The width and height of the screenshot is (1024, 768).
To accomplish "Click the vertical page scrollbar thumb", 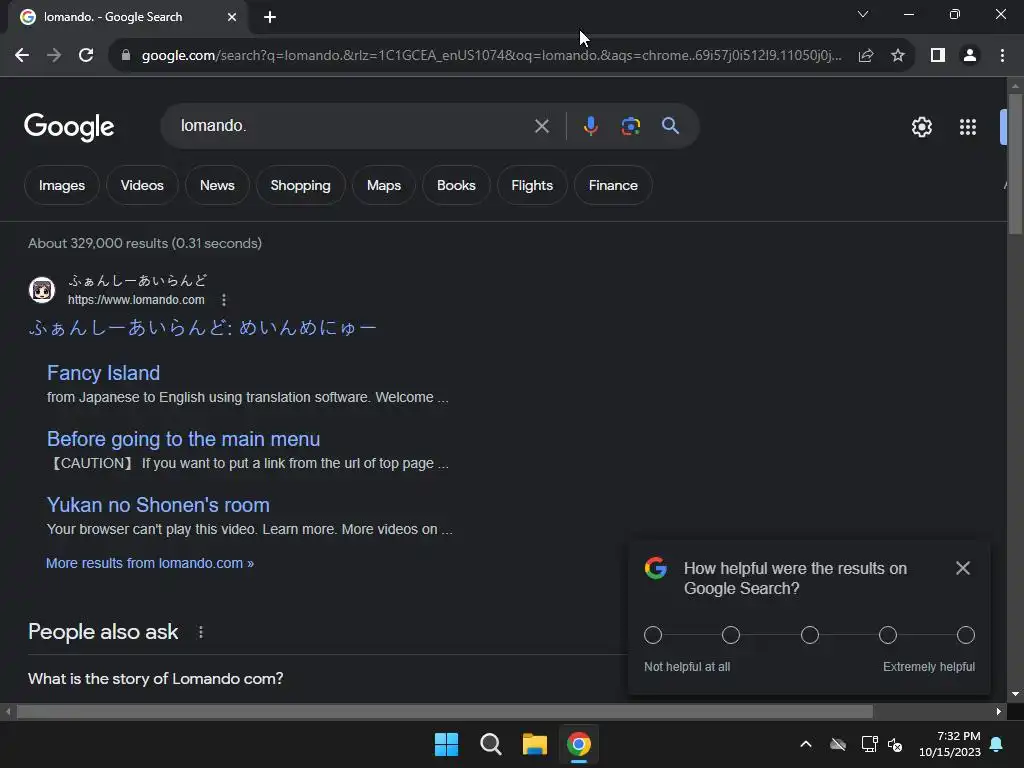I will 1015,163.
